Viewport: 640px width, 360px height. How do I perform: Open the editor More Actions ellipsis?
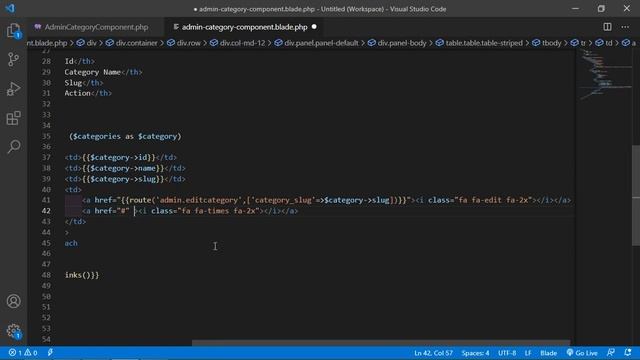click(x=625, y=27)
